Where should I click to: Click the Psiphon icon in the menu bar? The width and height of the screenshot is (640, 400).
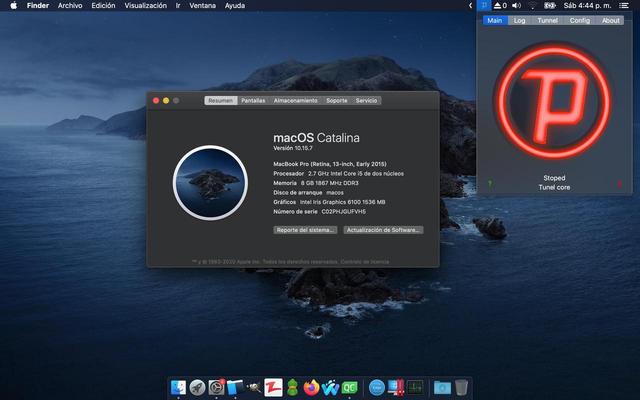tap(484, 5)
